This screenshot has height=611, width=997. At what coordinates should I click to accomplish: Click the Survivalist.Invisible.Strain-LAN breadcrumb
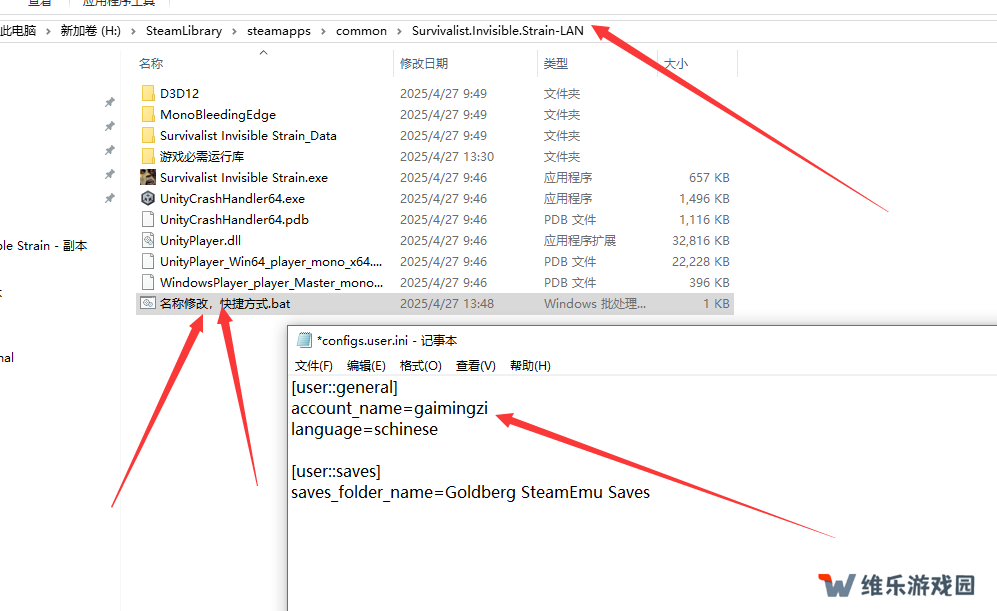point(498,31)
